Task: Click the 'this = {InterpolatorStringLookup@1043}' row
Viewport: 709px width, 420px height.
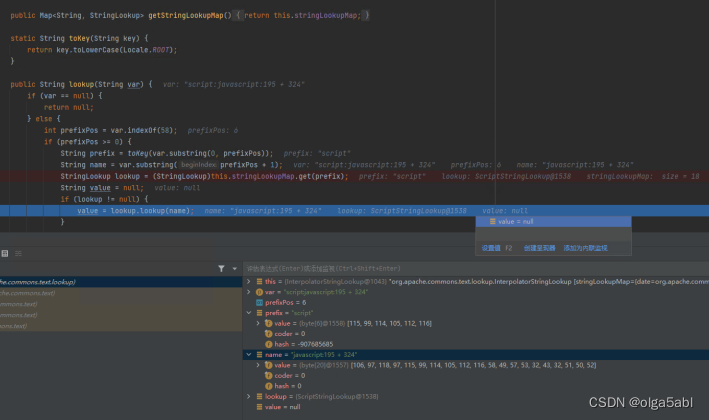Action: coord(476,281)
